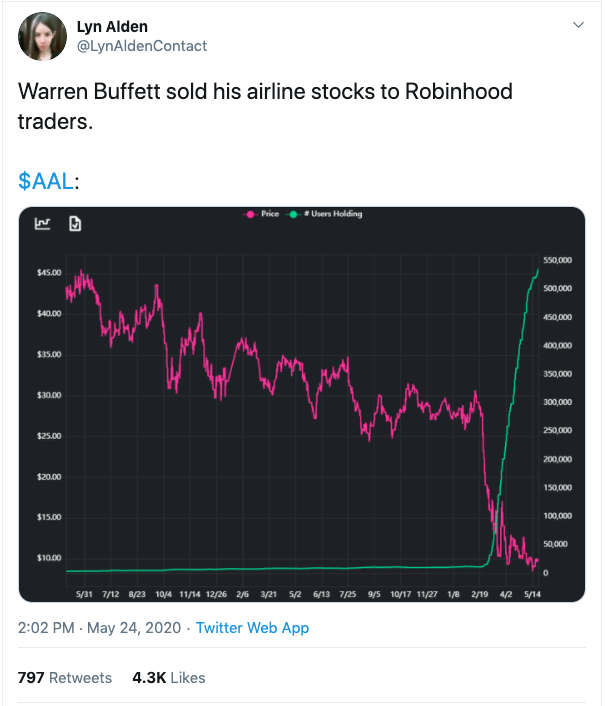Screen dimensions: 605x706
Task: Click the green Users Holding legend marker
Action: (293, 214)
